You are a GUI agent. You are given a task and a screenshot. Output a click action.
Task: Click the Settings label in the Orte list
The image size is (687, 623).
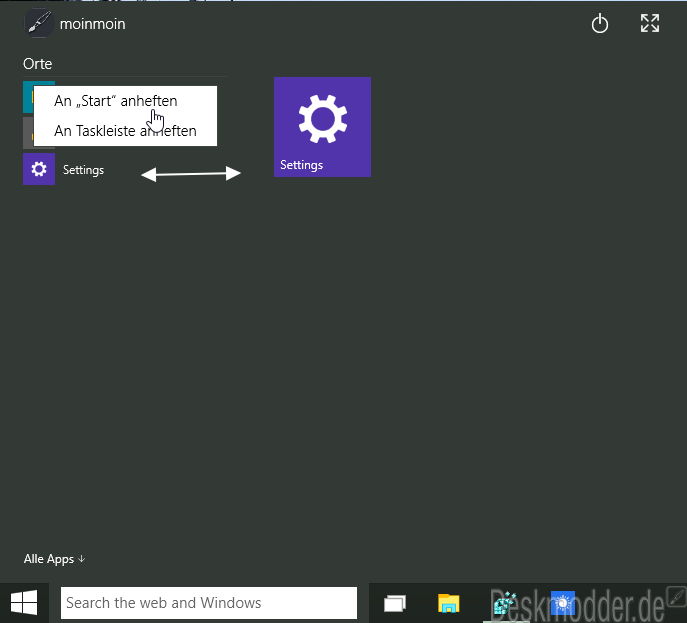click(83, 170)
